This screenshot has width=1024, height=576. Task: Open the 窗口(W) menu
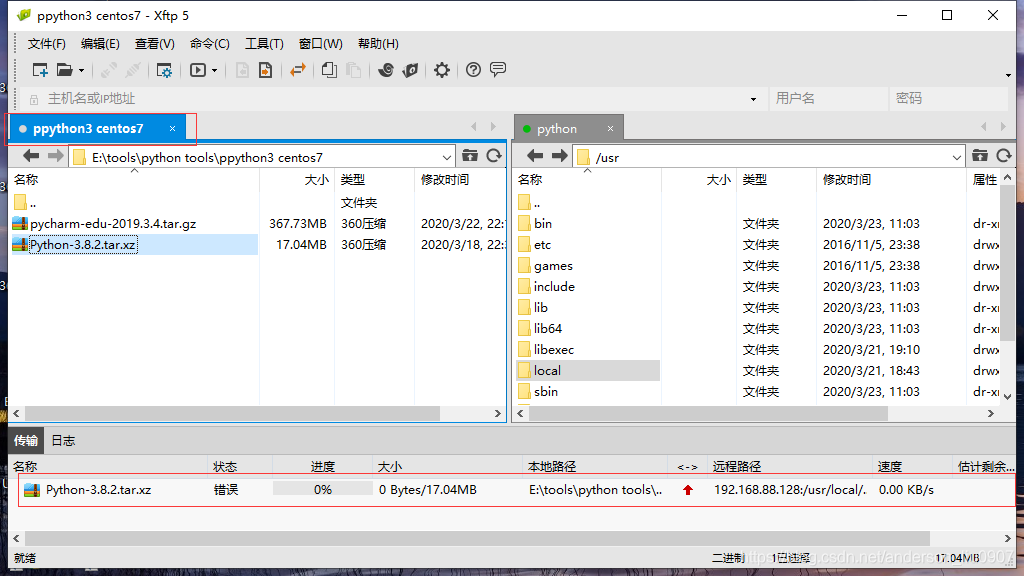pyautogui.click(x=321, y=44)
